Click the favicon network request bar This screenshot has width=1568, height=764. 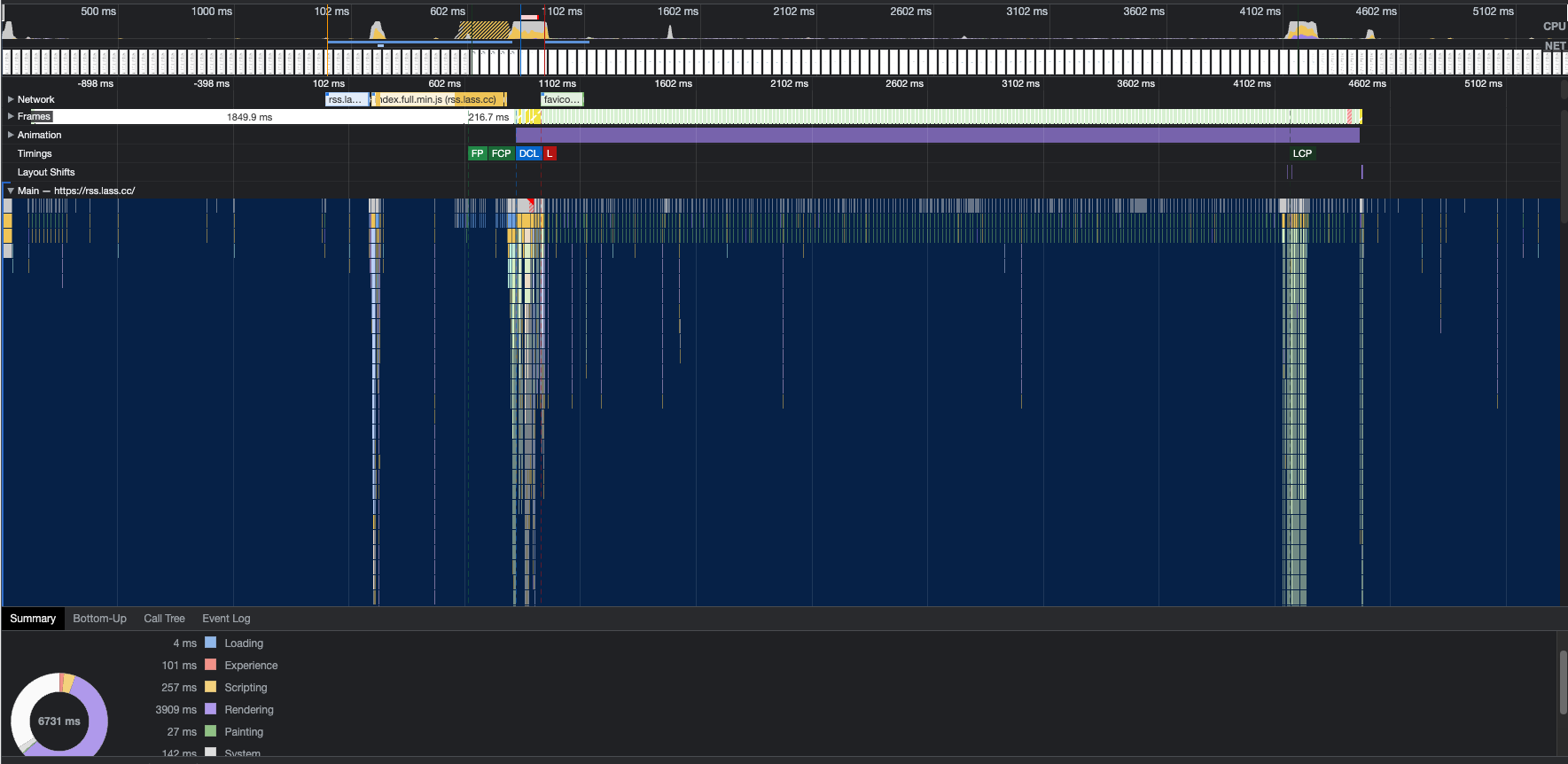pyautogui.click(x=562, y=99)
